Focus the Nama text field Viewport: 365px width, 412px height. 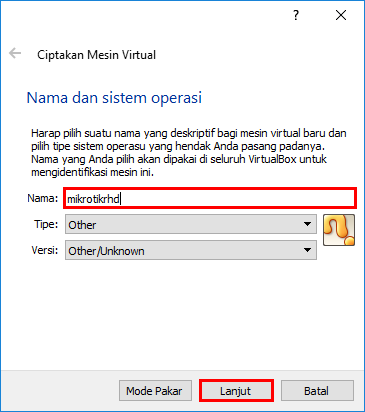[210, 199]
